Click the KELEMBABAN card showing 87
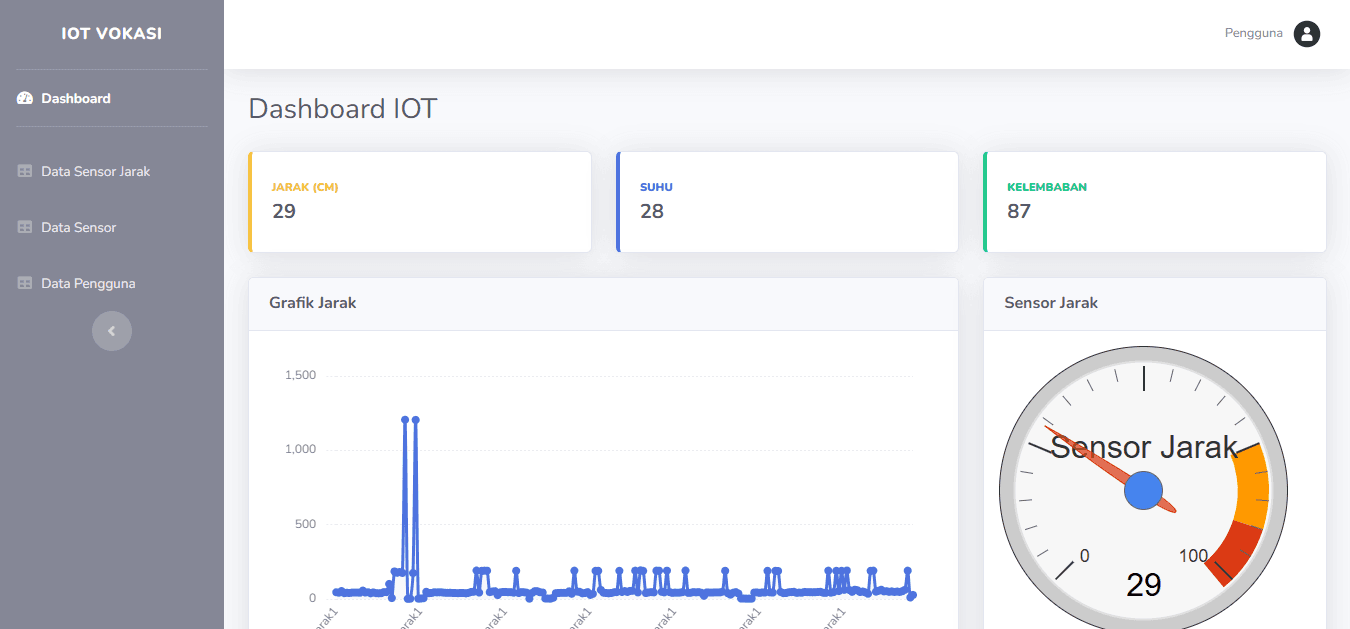Image resolution: width=1350 pixels, height=629 pixels. [1155, 201]
